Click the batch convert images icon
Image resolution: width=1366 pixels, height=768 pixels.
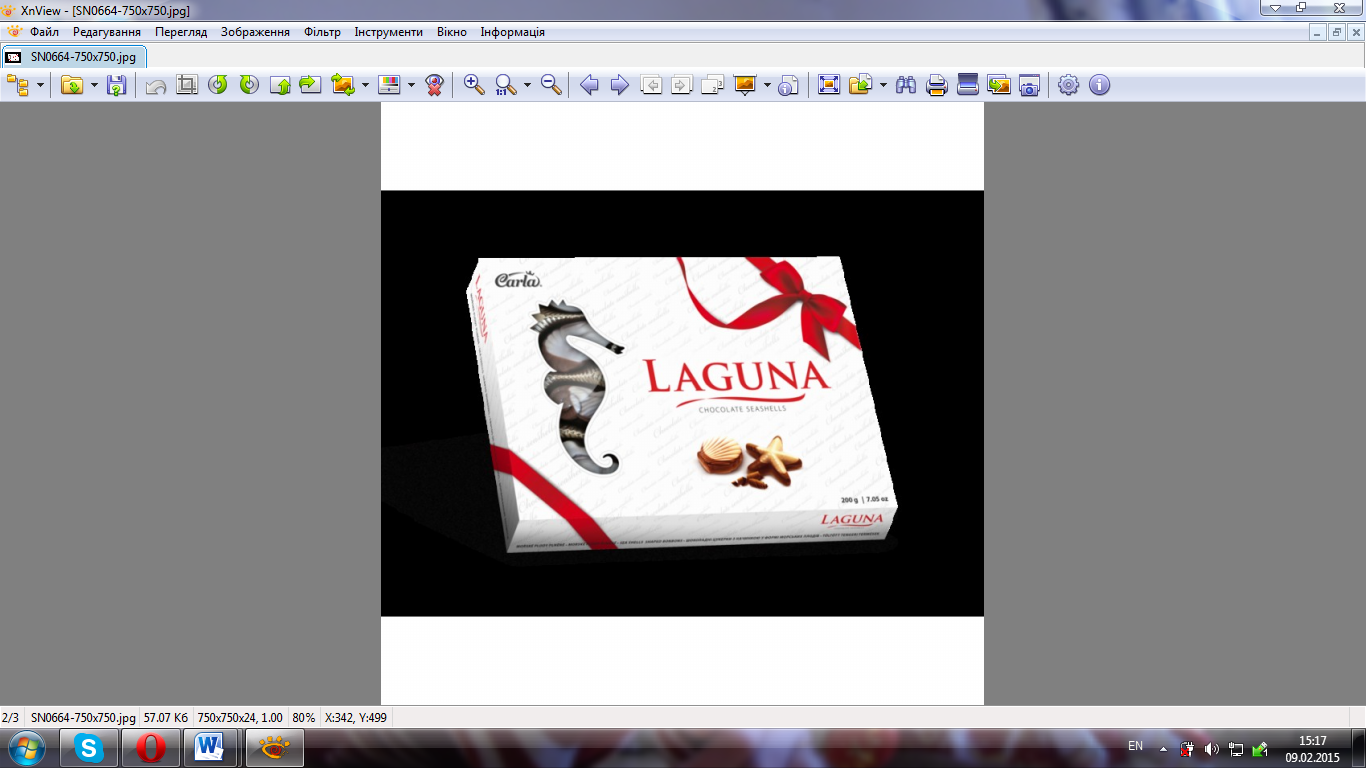click(999, 85)
